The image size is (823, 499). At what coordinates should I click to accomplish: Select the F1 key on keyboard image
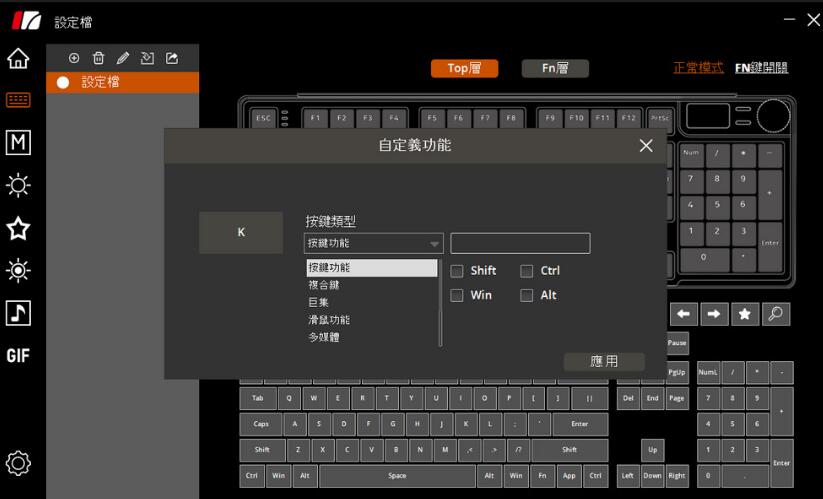point(315,118)
